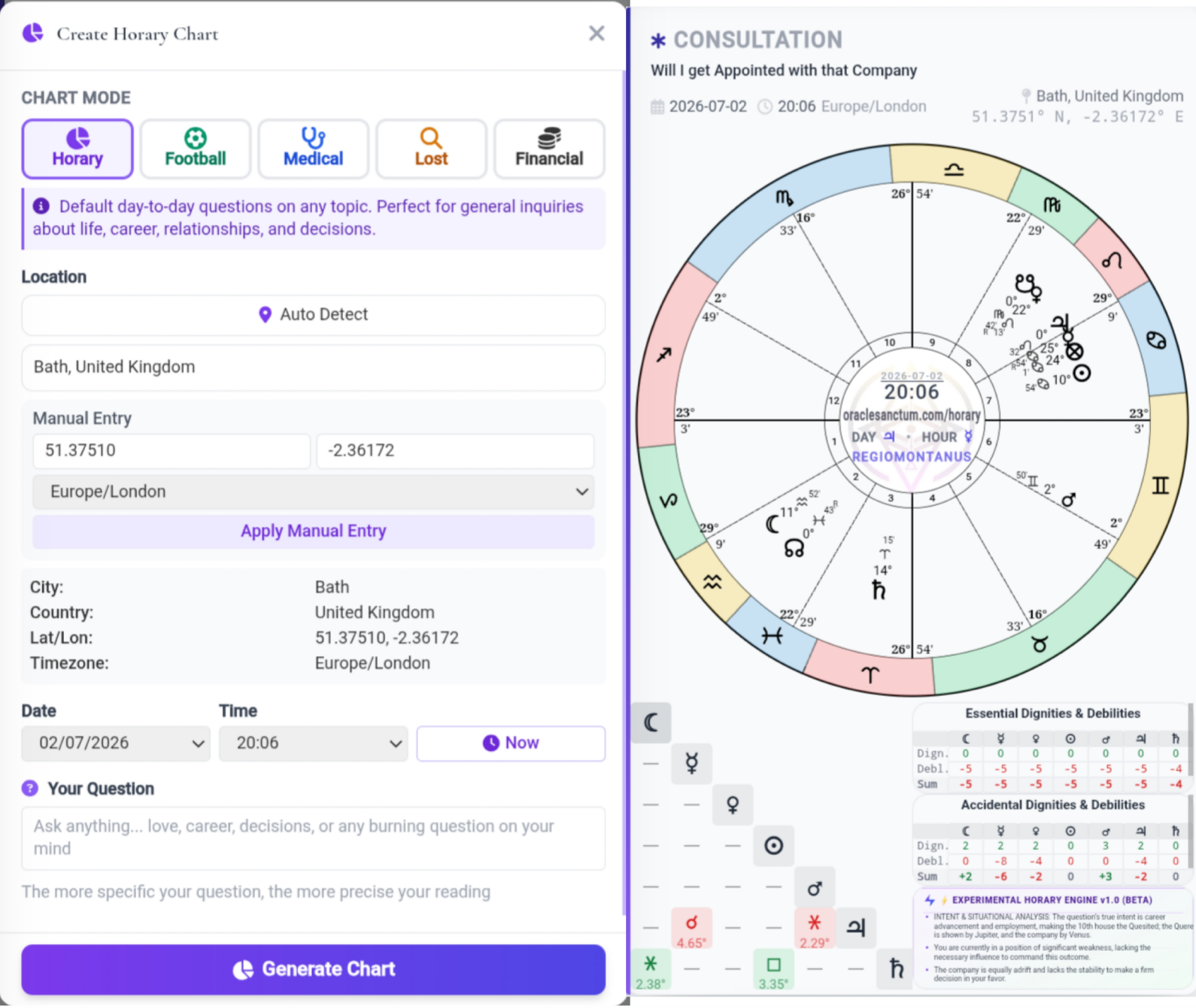This screenshot has width=1196, height=1008.
Task: Click Generate Chart button
Action: pos(313,969)
